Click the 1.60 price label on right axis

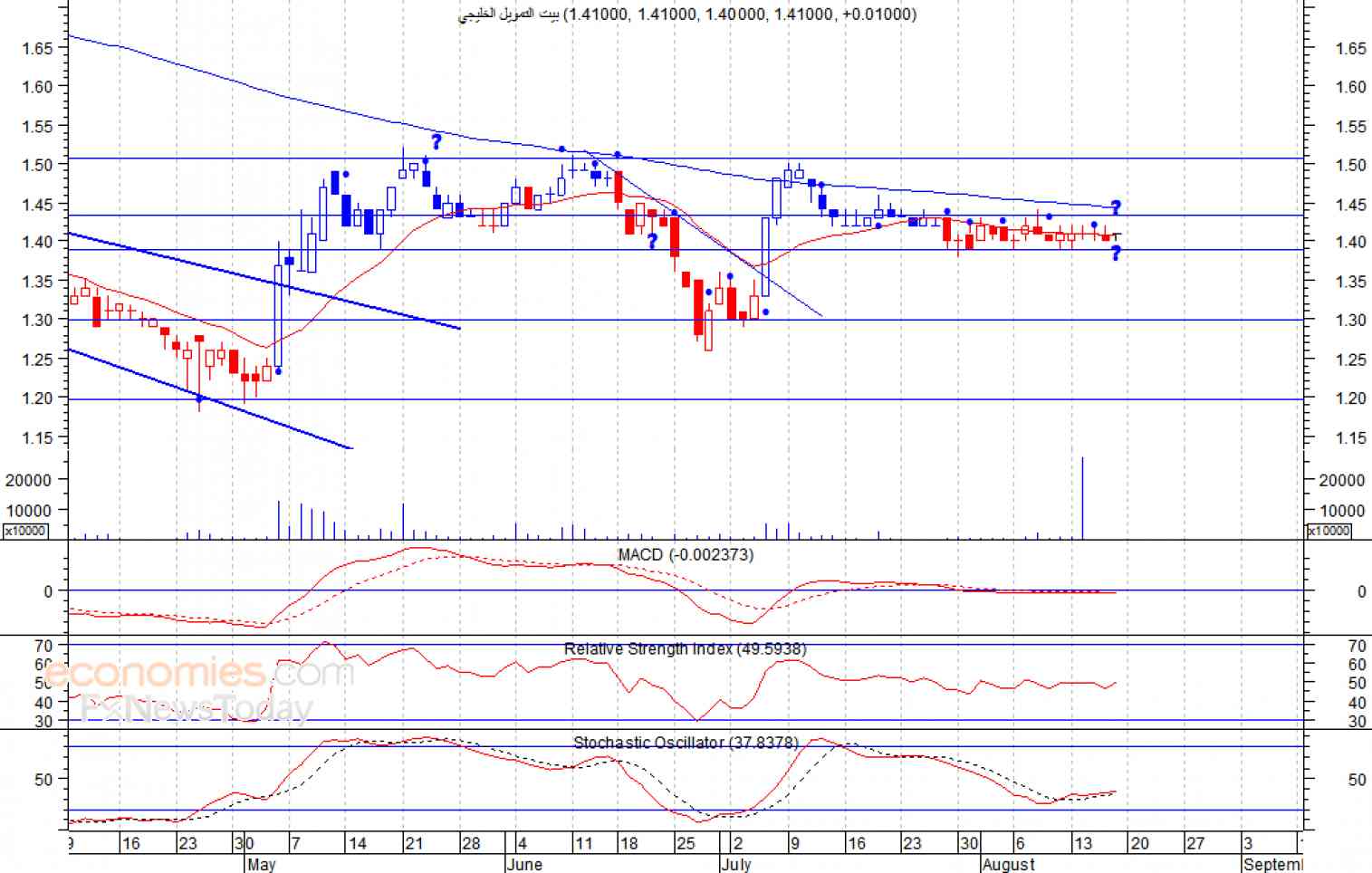[x=1351, y=87]
